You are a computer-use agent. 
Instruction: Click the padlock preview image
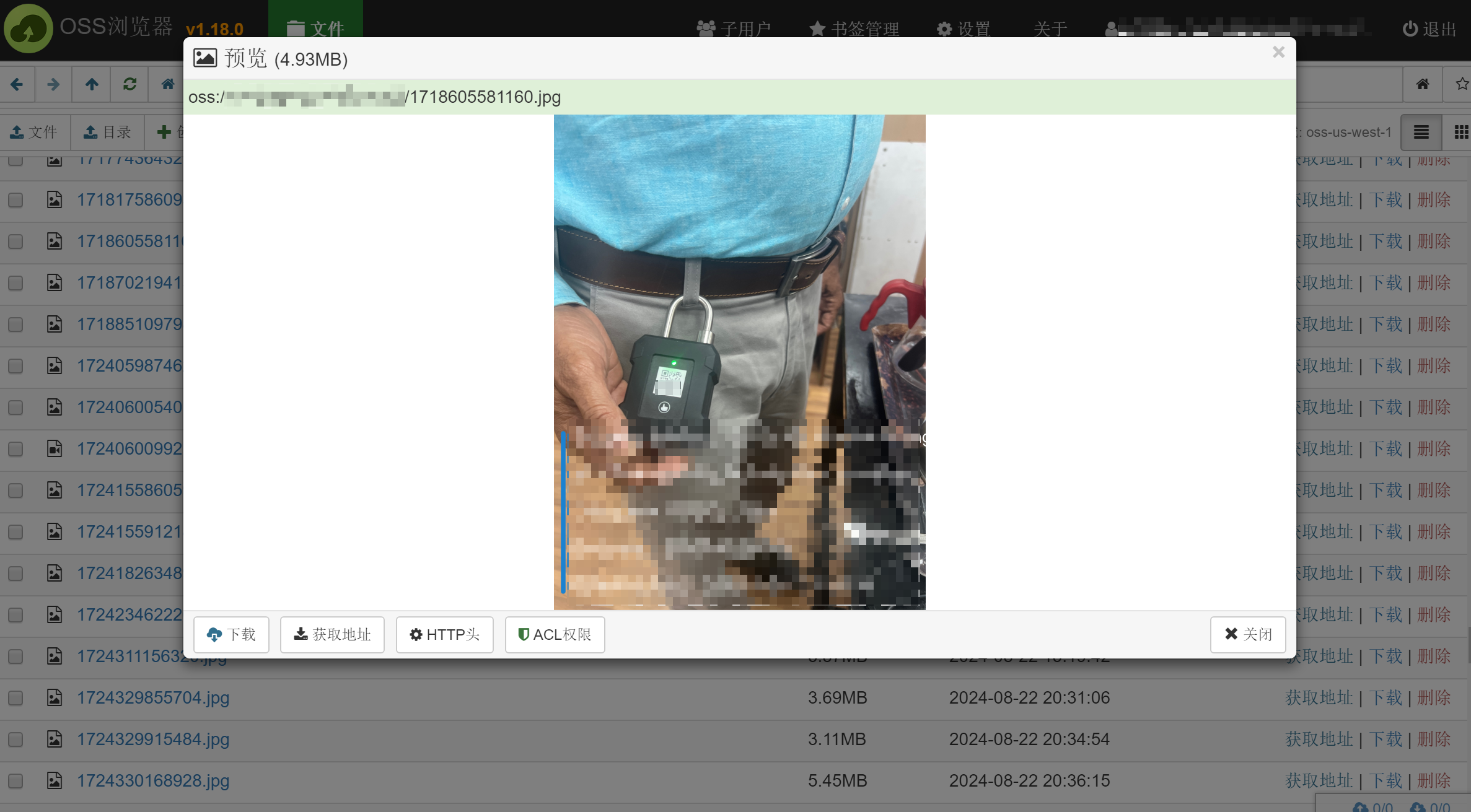pyautogui.click(x=739, y=362)
